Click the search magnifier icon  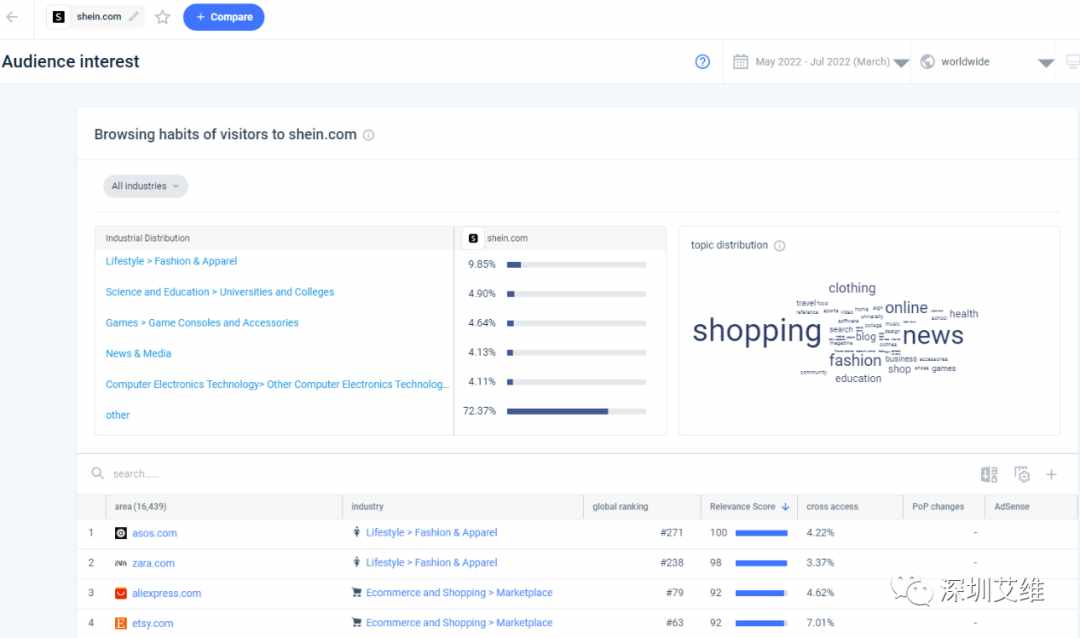tap(98, 473)
